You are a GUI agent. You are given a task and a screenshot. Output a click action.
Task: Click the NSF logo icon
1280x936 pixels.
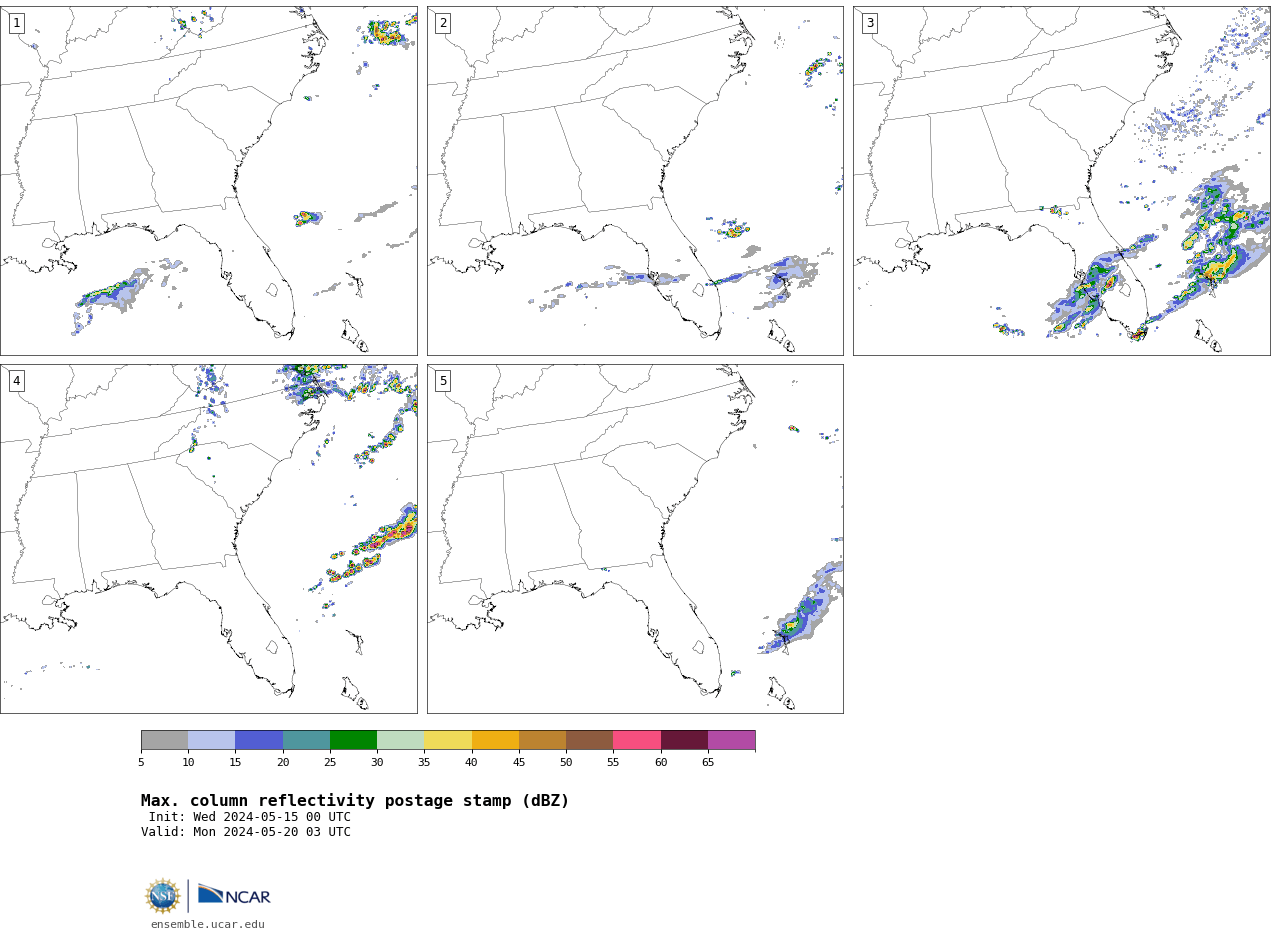coord(163,896)
